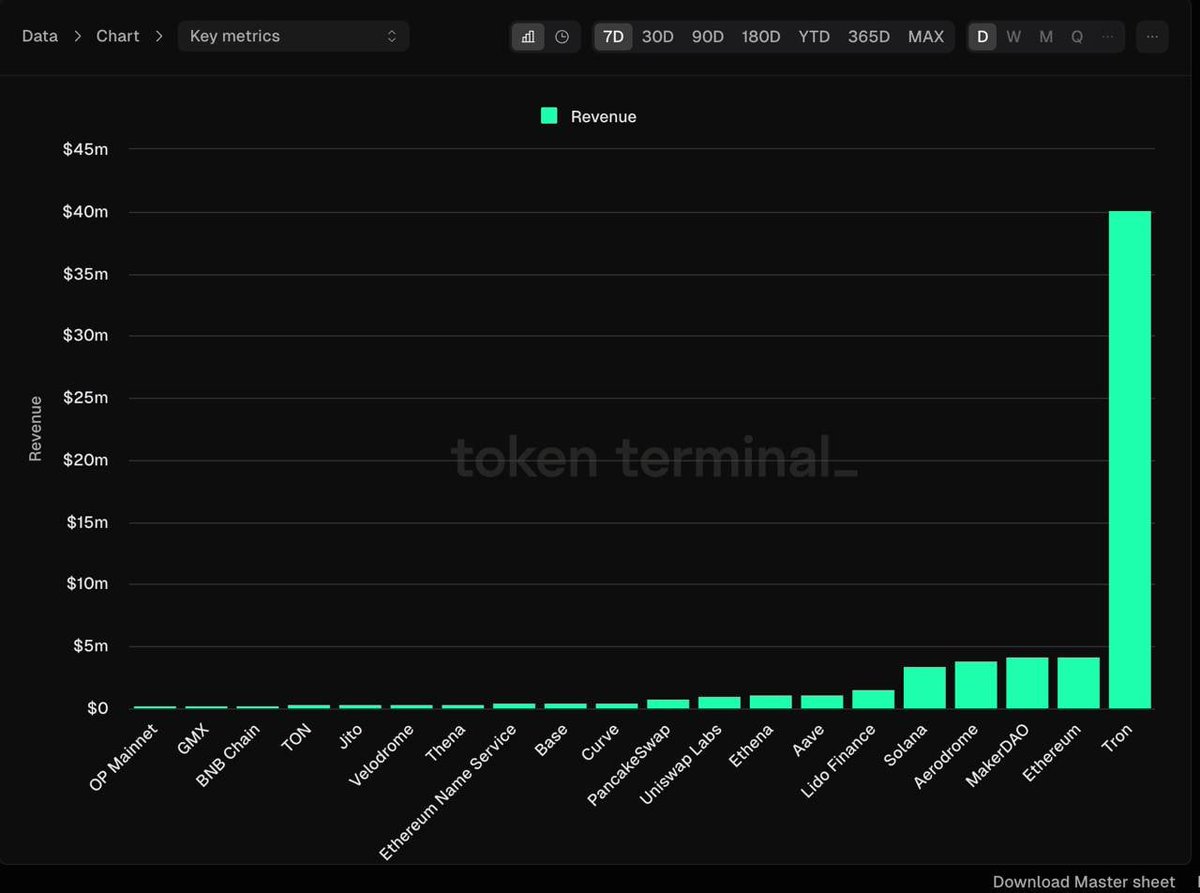The width and height of the screenshot is (1200, 893).
Task: Click the PancakeSwap revenue bar
Action: pyautogui.click(x=668, y=704)
